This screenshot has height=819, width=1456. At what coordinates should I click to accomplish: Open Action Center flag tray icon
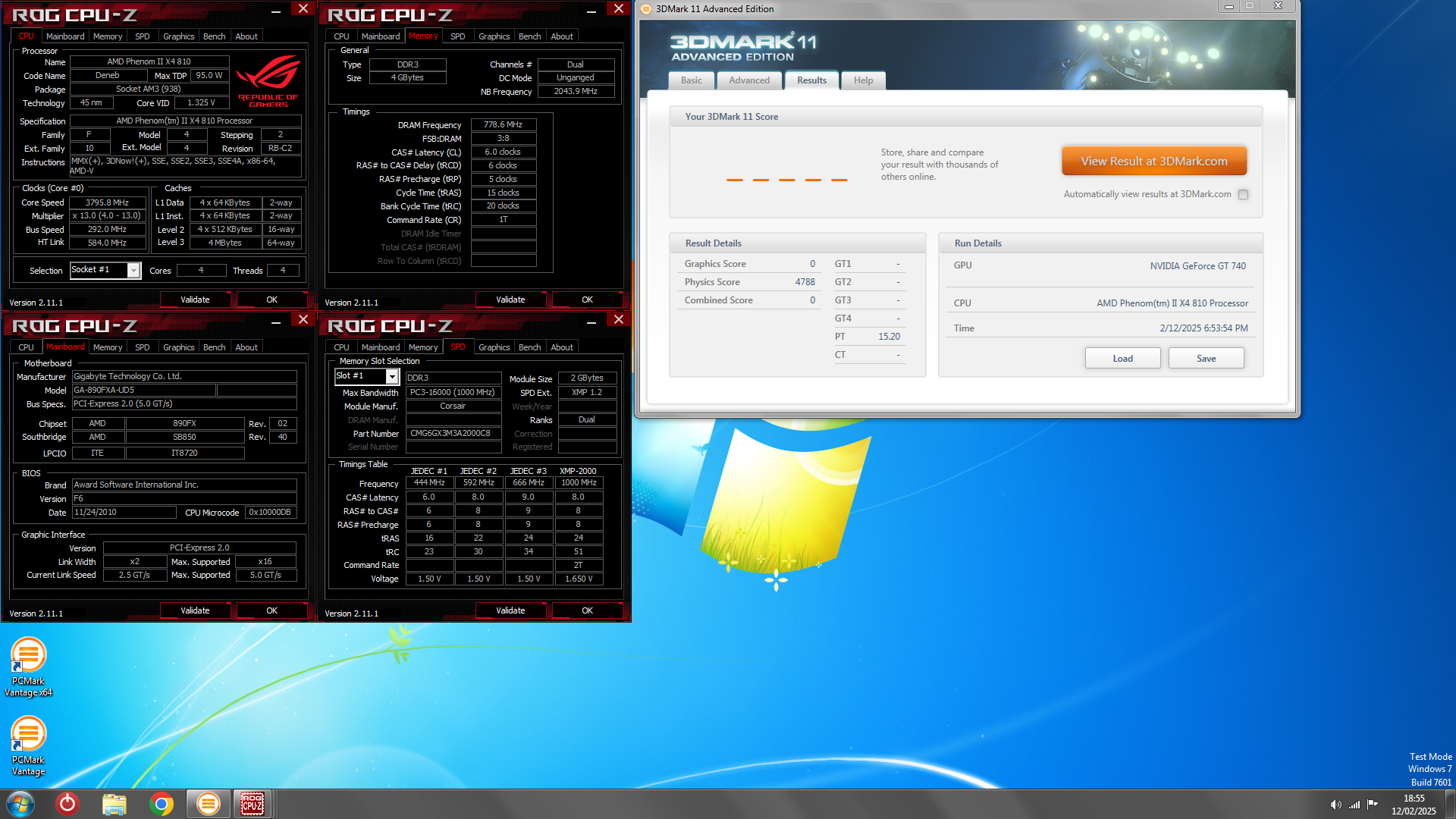click(1373, 805)
